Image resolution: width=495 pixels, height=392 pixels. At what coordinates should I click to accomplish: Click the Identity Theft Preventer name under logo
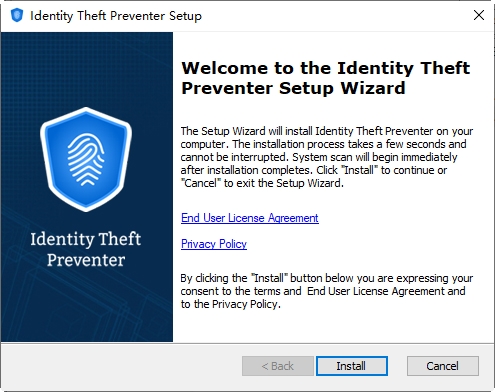pos(86,249)
